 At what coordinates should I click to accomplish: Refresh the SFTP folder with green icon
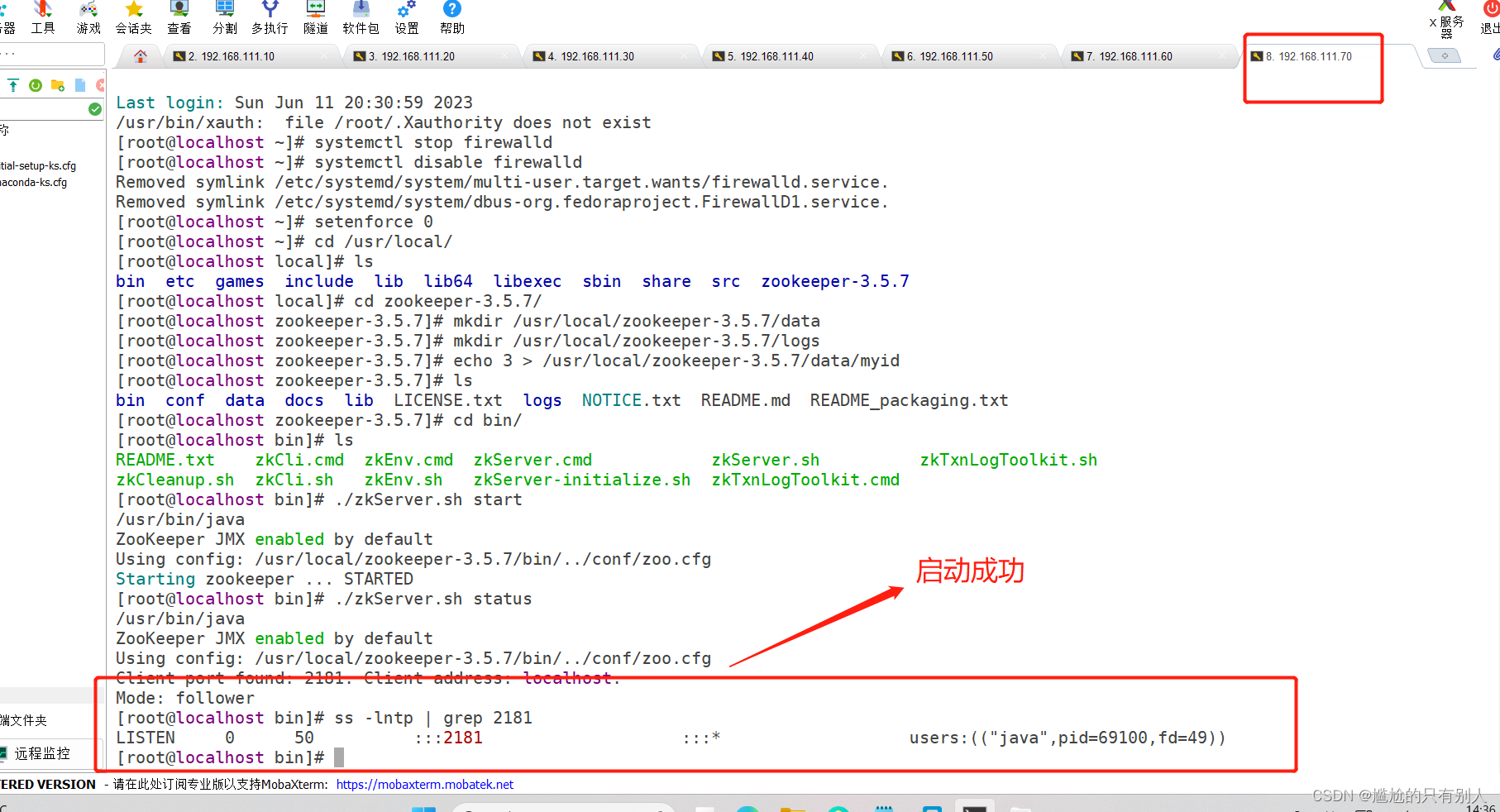[x=36, y=85]
